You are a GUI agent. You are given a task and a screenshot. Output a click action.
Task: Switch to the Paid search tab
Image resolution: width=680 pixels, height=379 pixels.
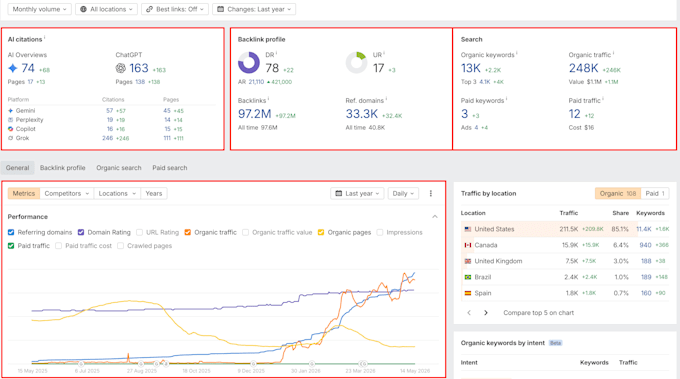coord(170,168)
